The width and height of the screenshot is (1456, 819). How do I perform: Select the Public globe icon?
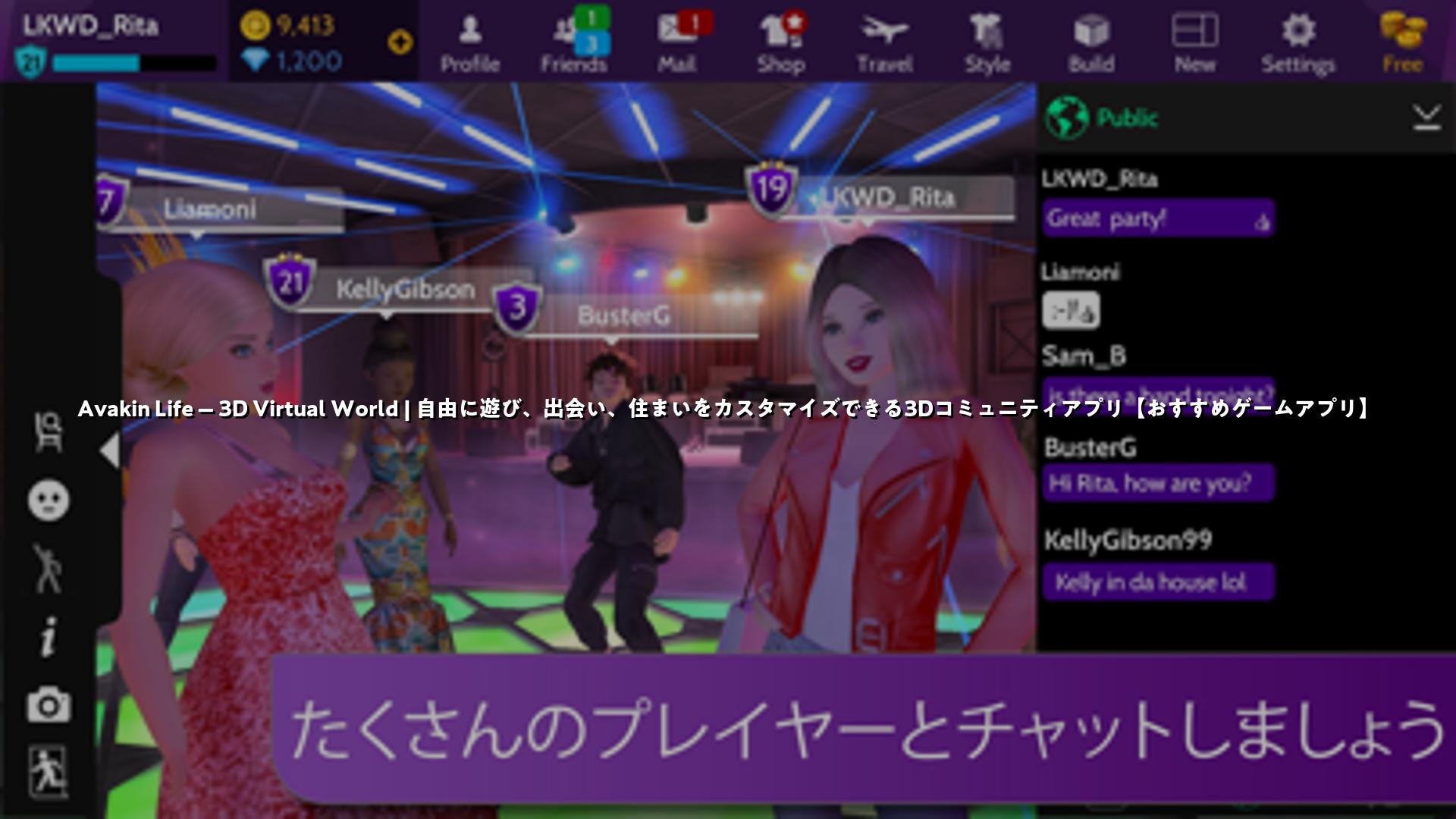click(1067, 118)
